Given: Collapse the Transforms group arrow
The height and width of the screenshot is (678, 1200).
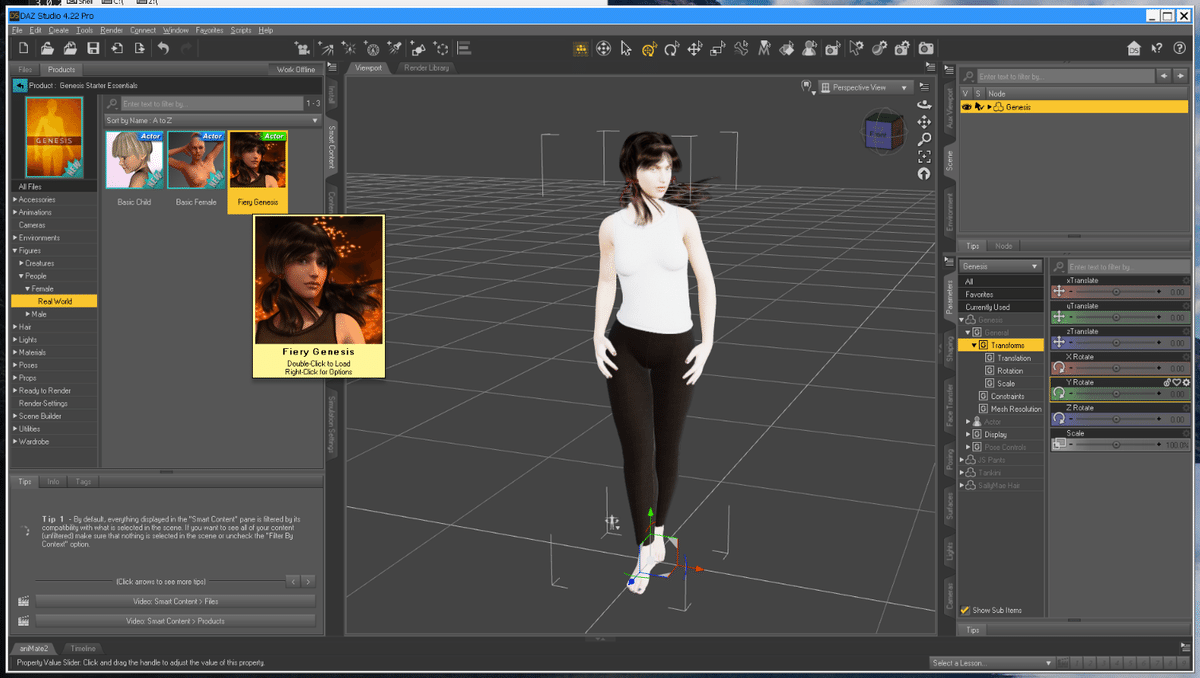Looking at the screenshot, I should [x=974, y=345].
